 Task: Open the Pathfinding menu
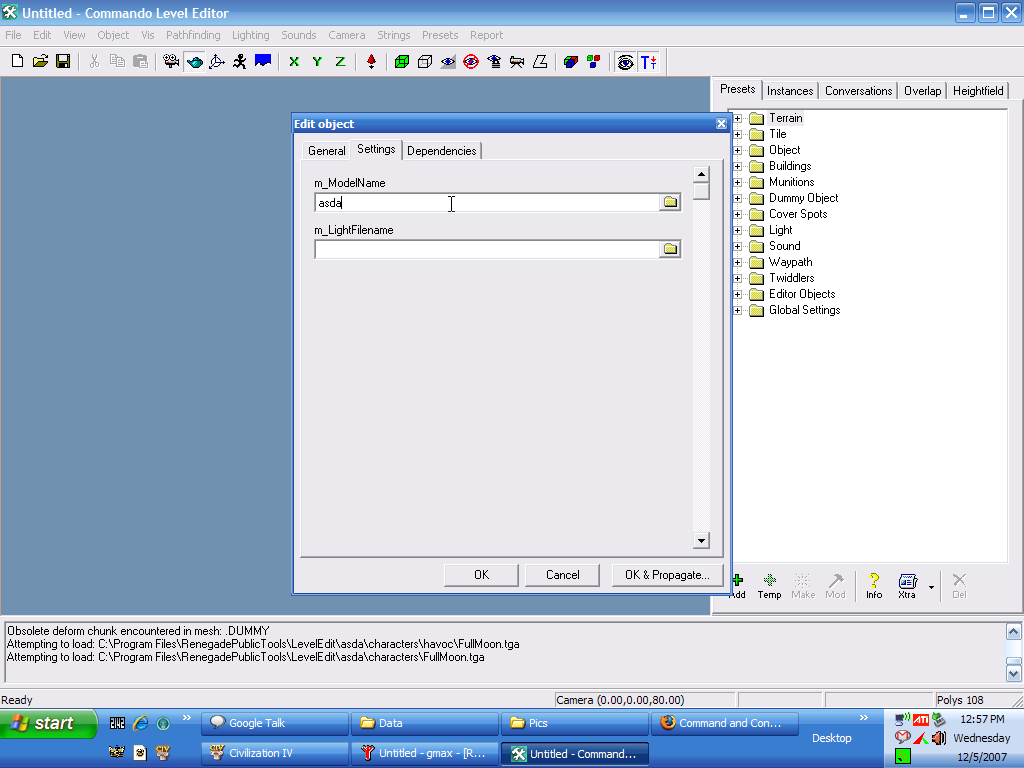[193, 35]
